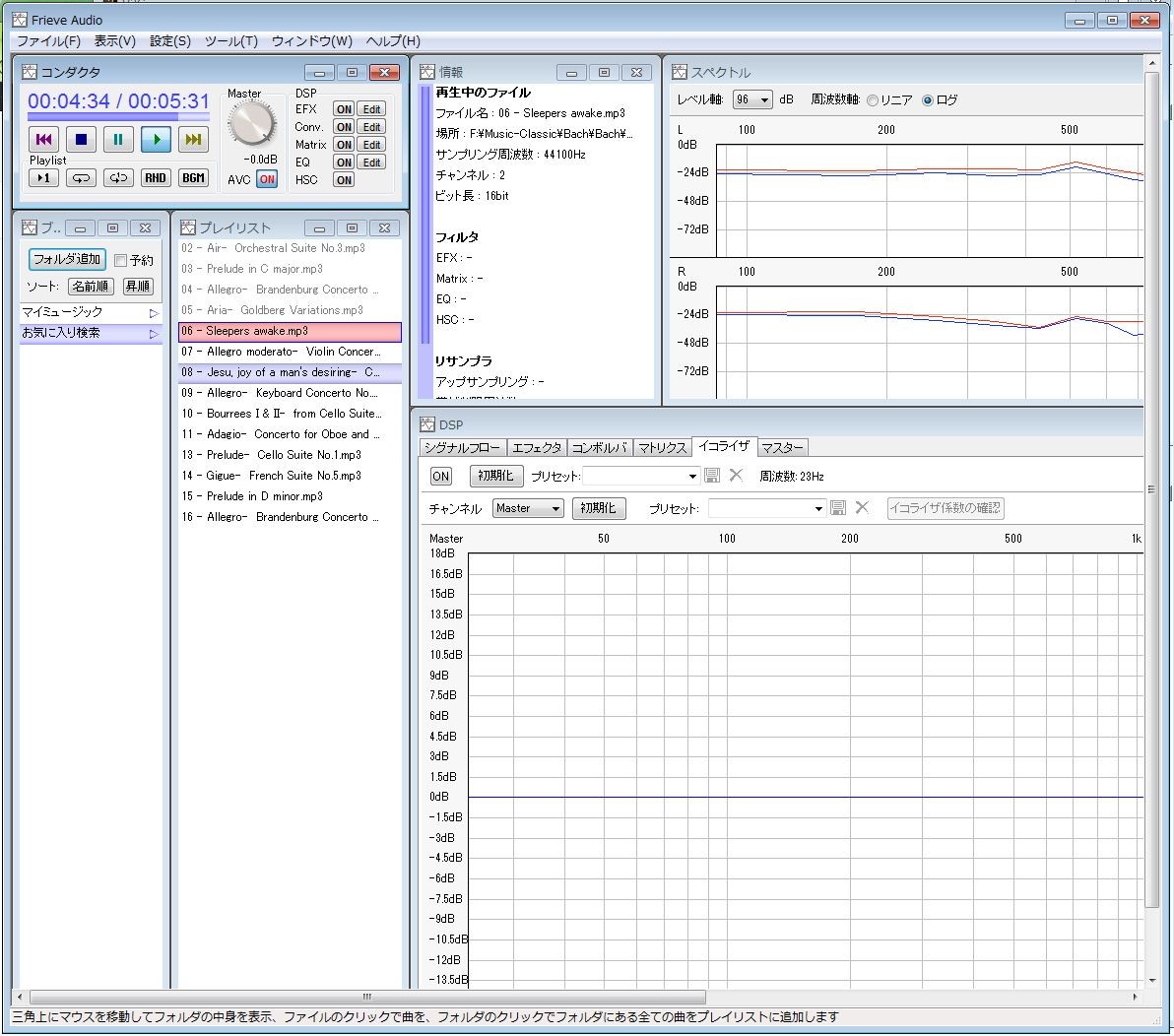Viewport: 1174px width, 1036px height.
Task: Open the upper プリセット dropdown
Action: pos(641,476)
